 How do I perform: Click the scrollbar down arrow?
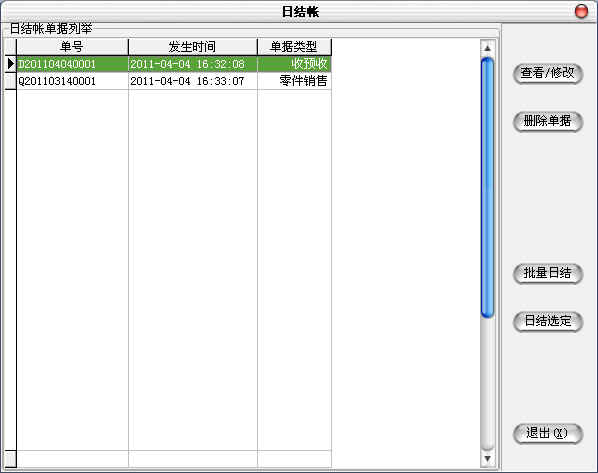point(487,459)
